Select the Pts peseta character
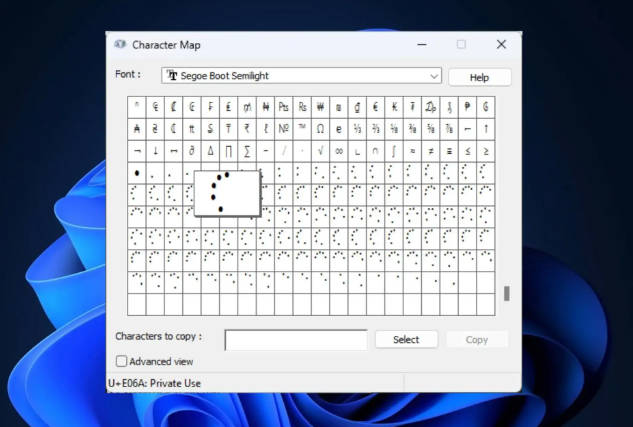 (x=283, y=107)
